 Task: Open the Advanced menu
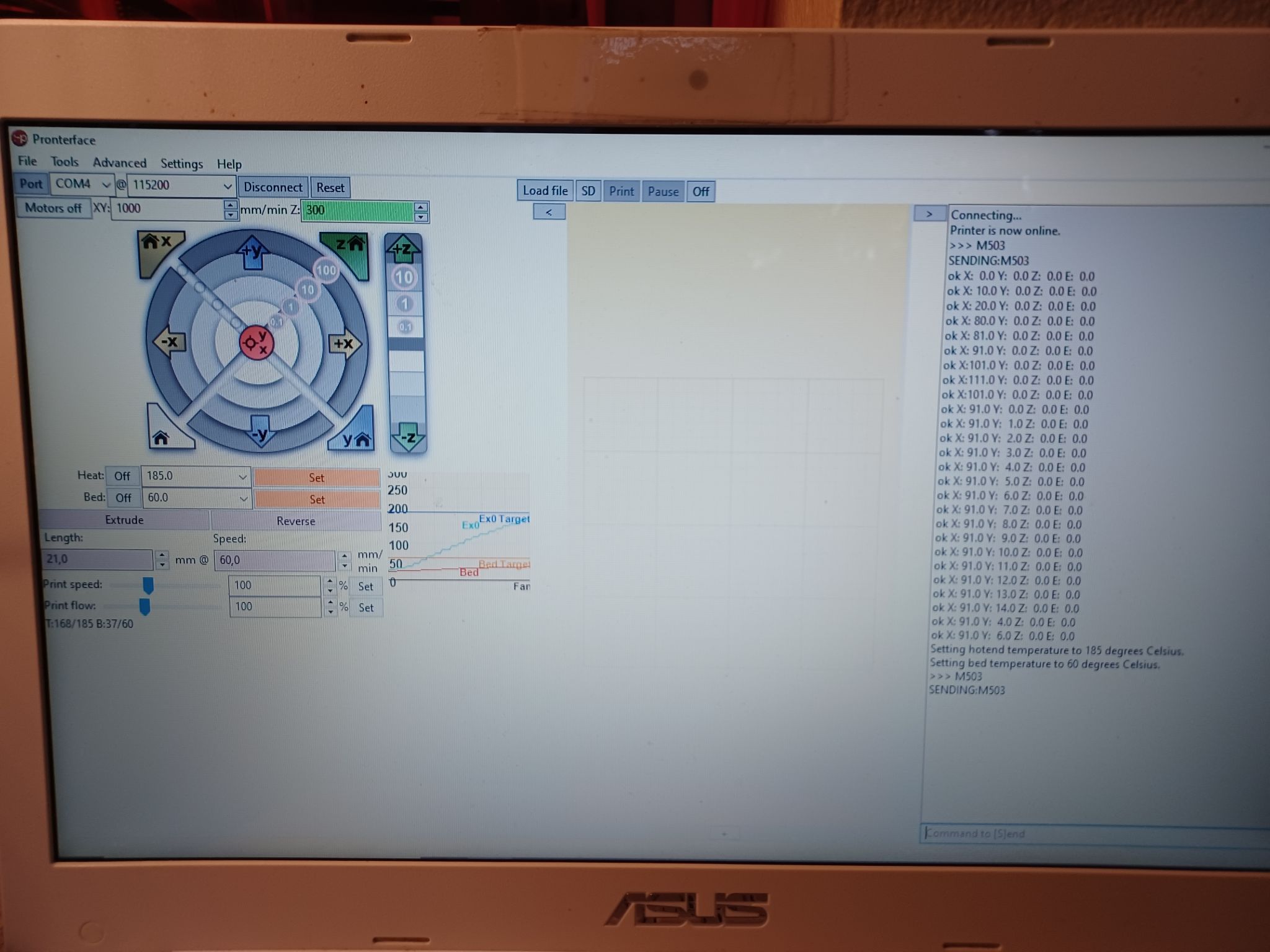pyautogui.click(x=120, y=163)
